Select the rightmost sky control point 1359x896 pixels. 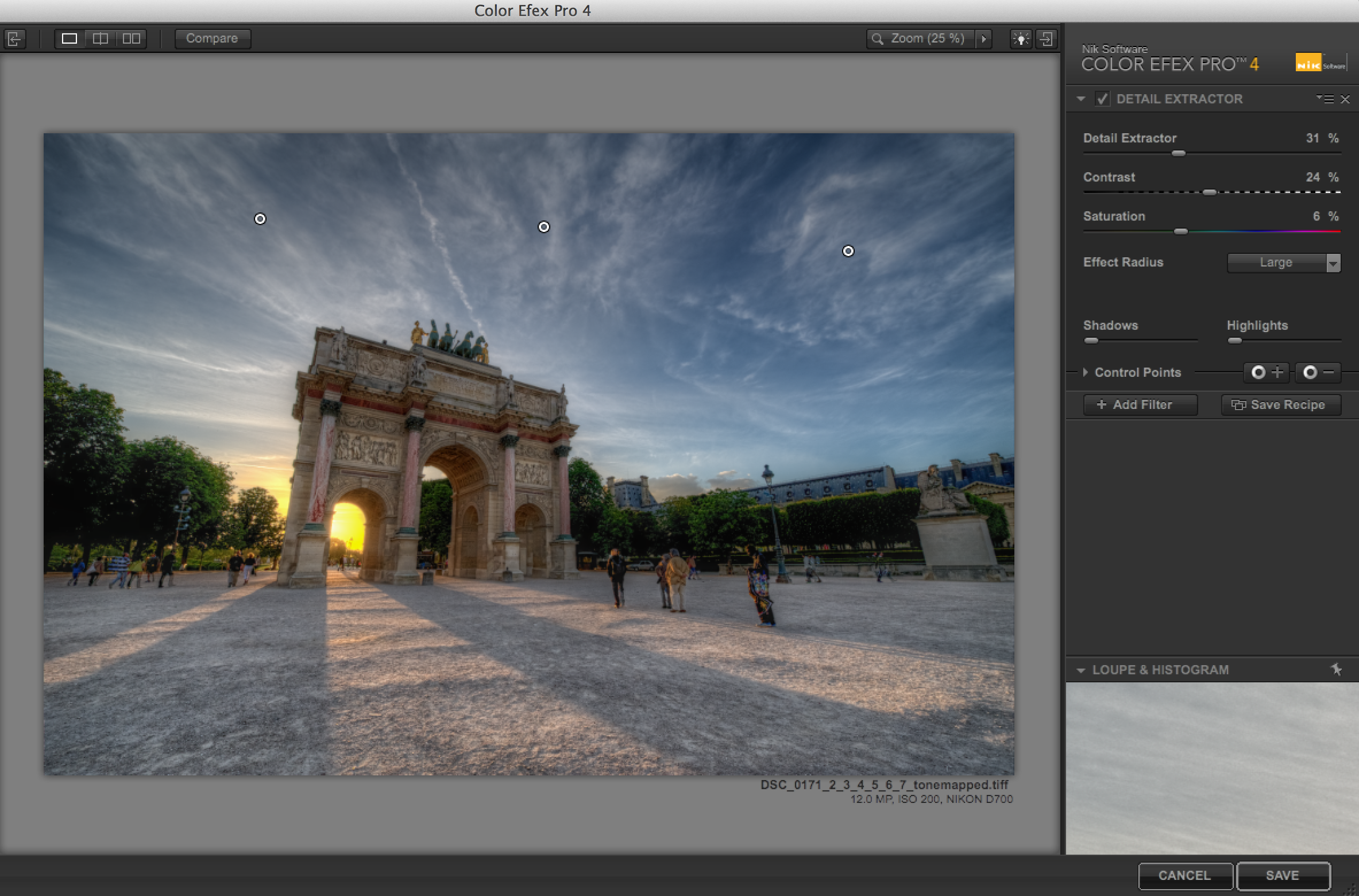pos(848,251)
